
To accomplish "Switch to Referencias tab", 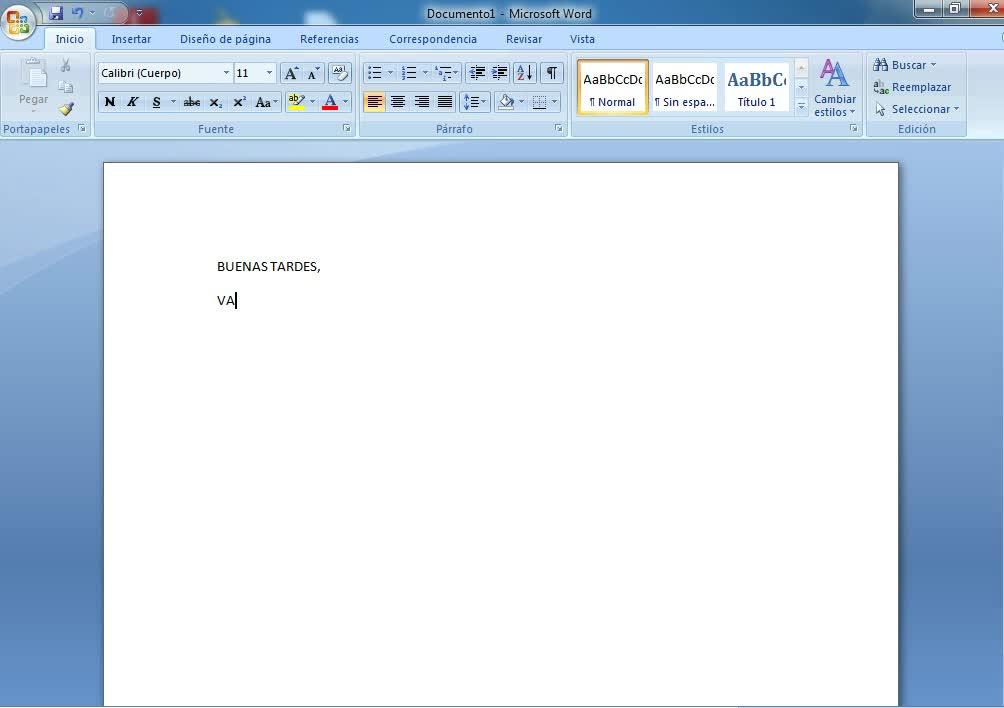I will (329, 39).
